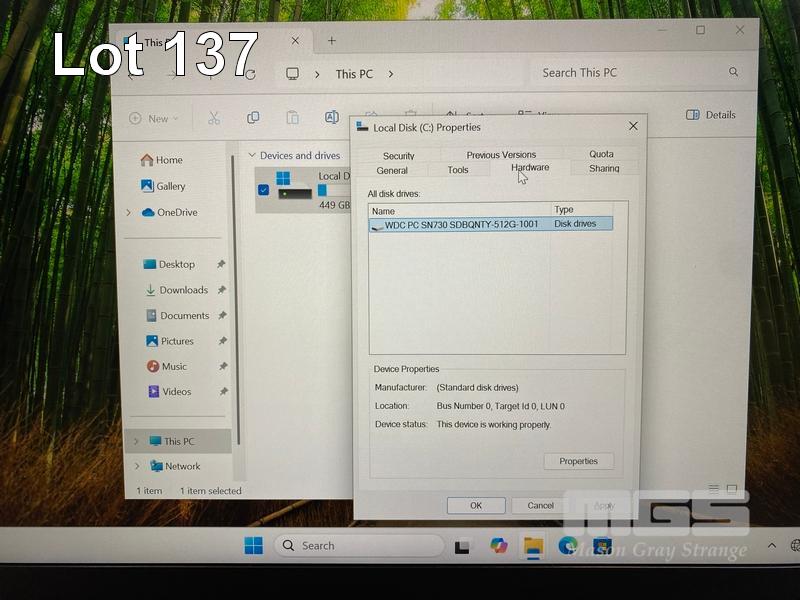The image size is (800, 600).
Task: Refresh the Explorer view
Action: pyautogui.click(x=250, y=75)
